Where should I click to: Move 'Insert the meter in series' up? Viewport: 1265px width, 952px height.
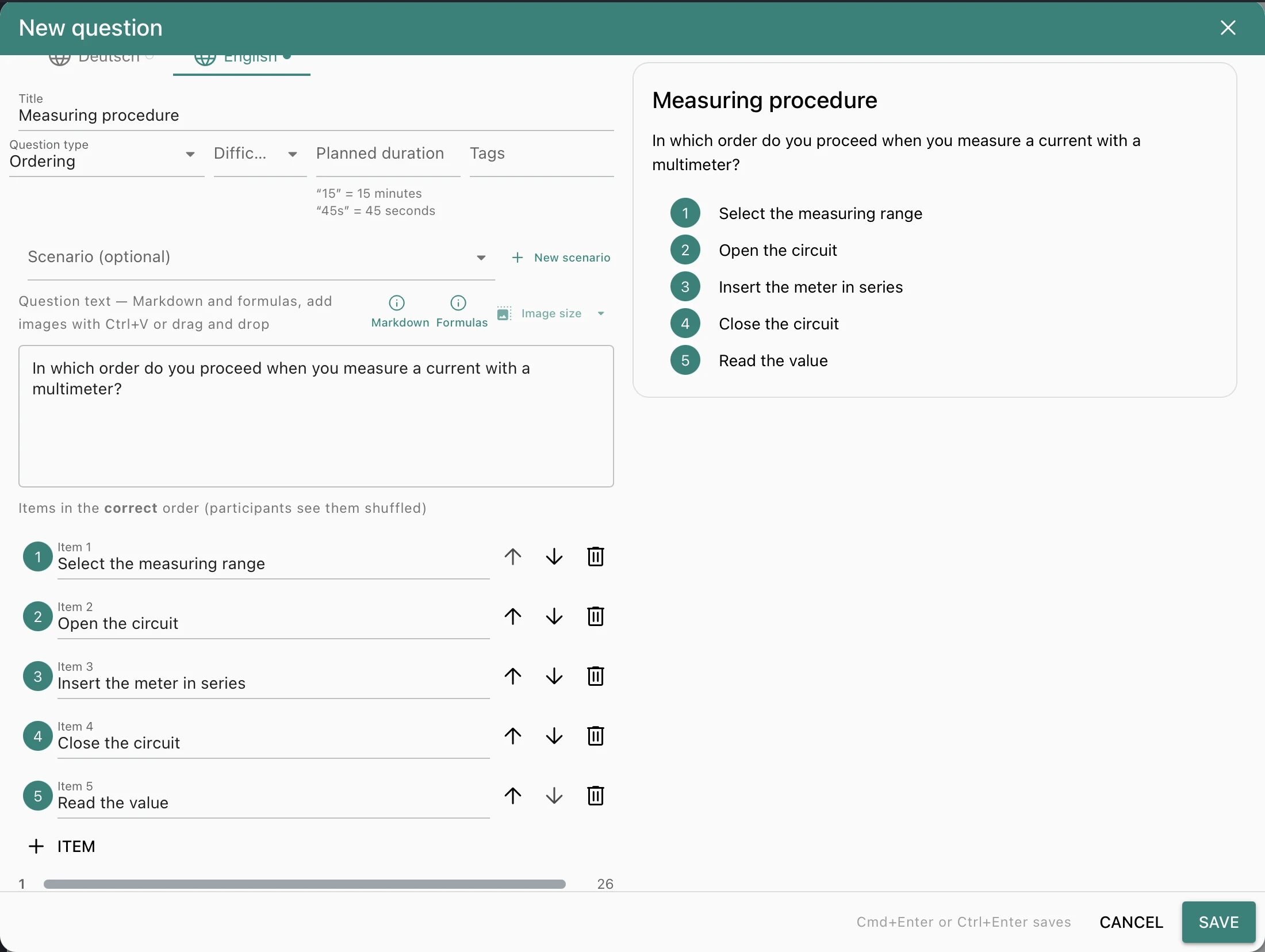pos(513,676)
